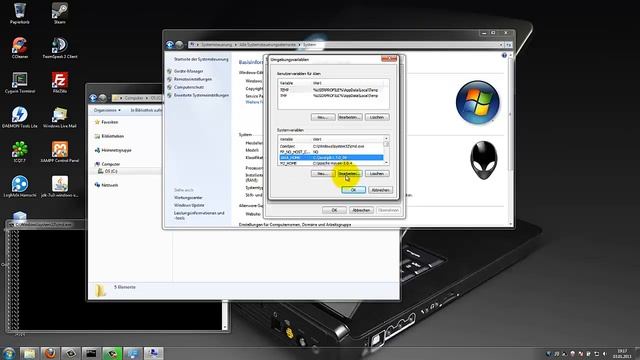The height and width of the screenshot is (360, 640).
Task: Select the jdk installer desktop icon
Action: click(x=60, y=187)
